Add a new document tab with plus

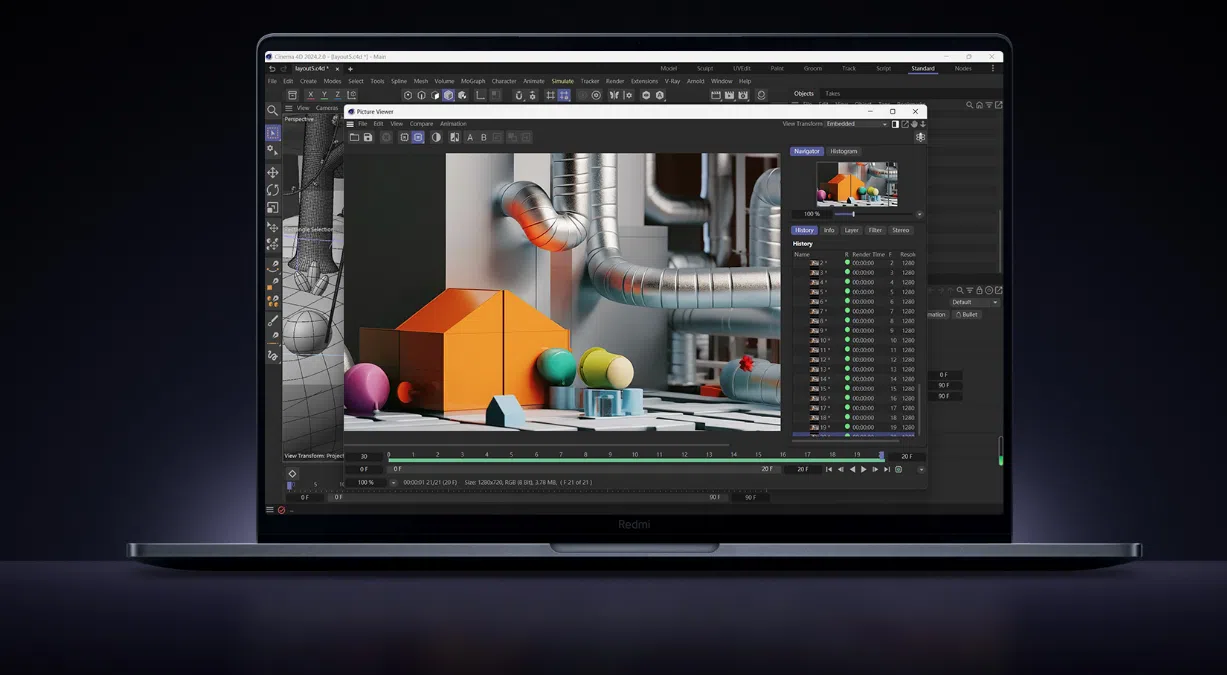pyautogui.click(x=350, y=69)
